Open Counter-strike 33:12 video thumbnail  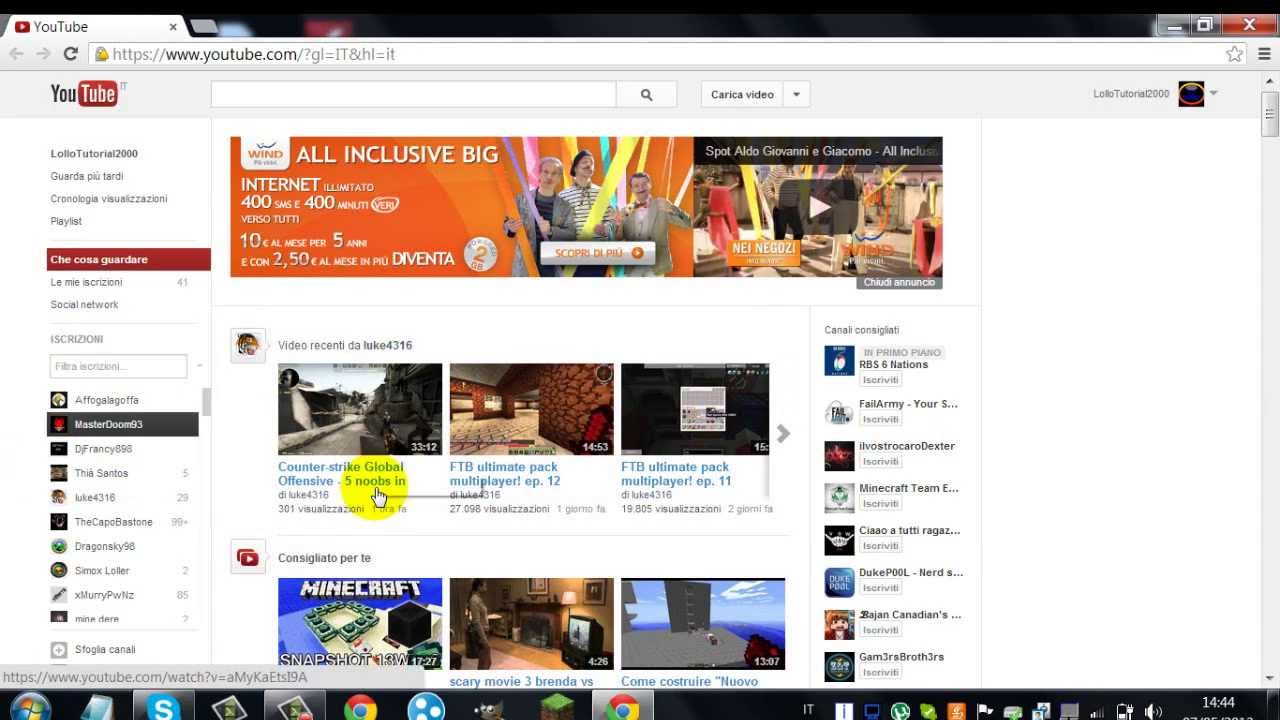[360, 409]
